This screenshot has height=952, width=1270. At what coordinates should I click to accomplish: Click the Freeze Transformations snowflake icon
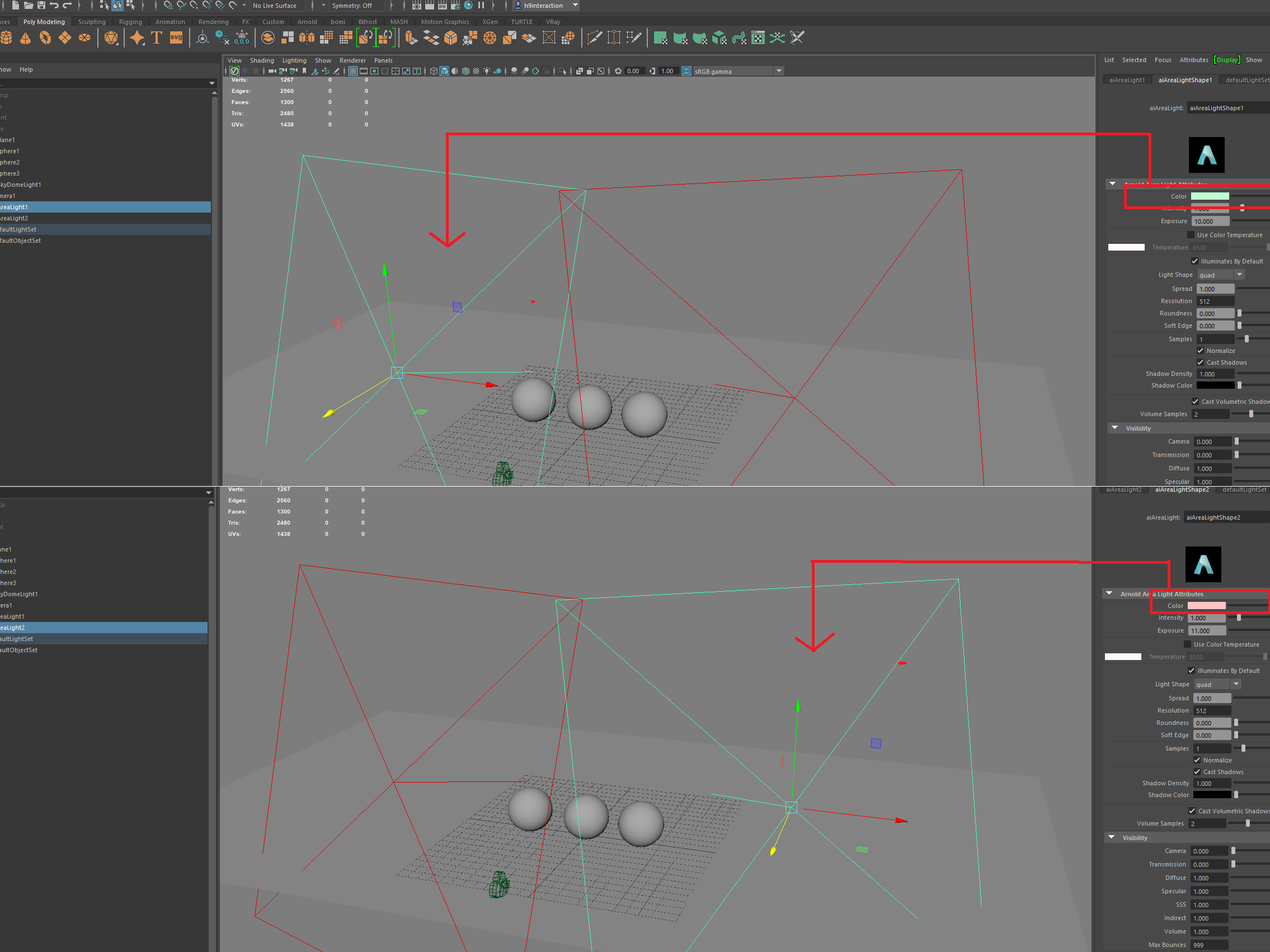tap(242, 38)
